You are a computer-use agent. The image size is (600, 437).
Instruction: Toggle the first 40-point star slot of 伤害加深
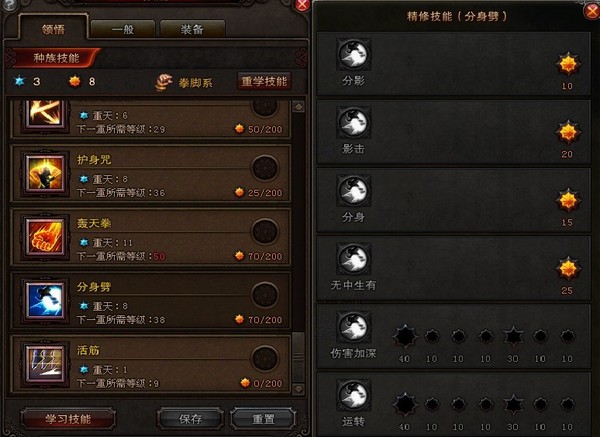(x=404, y=336)
